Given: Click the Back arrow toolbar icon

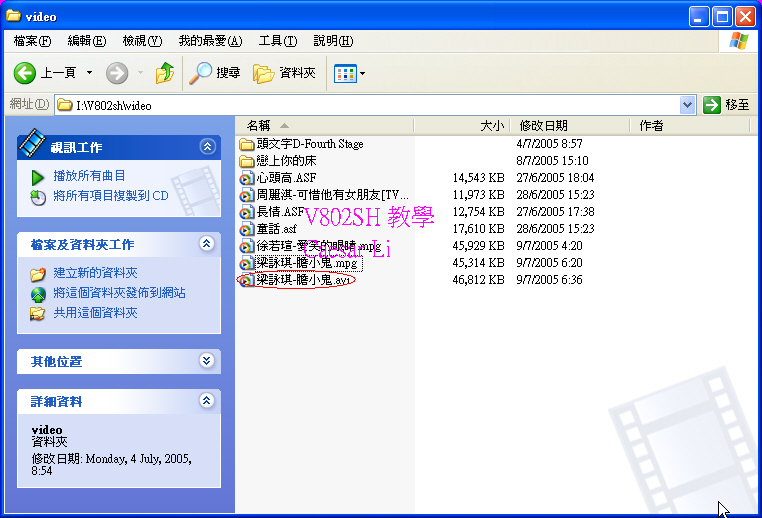Looking at the screenshot, I should tap(25, 73).
